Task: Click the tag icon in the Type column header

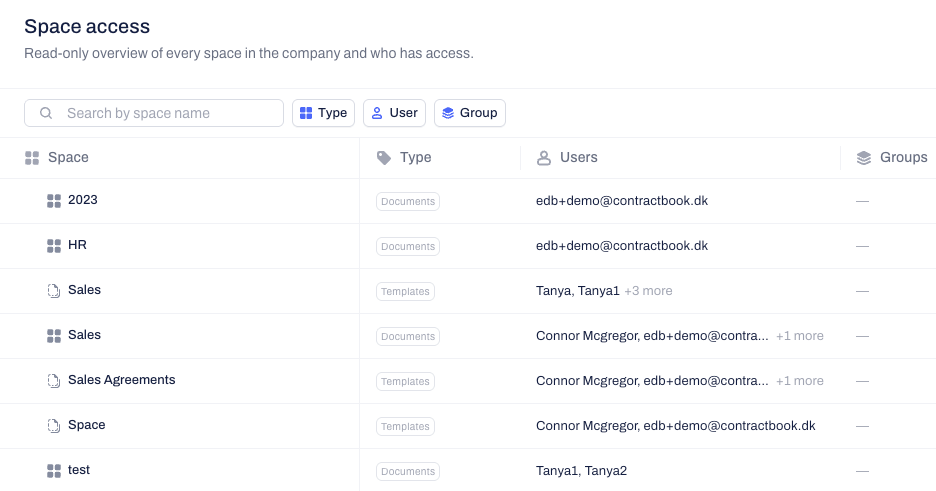Action: click(x=384, y=158)
